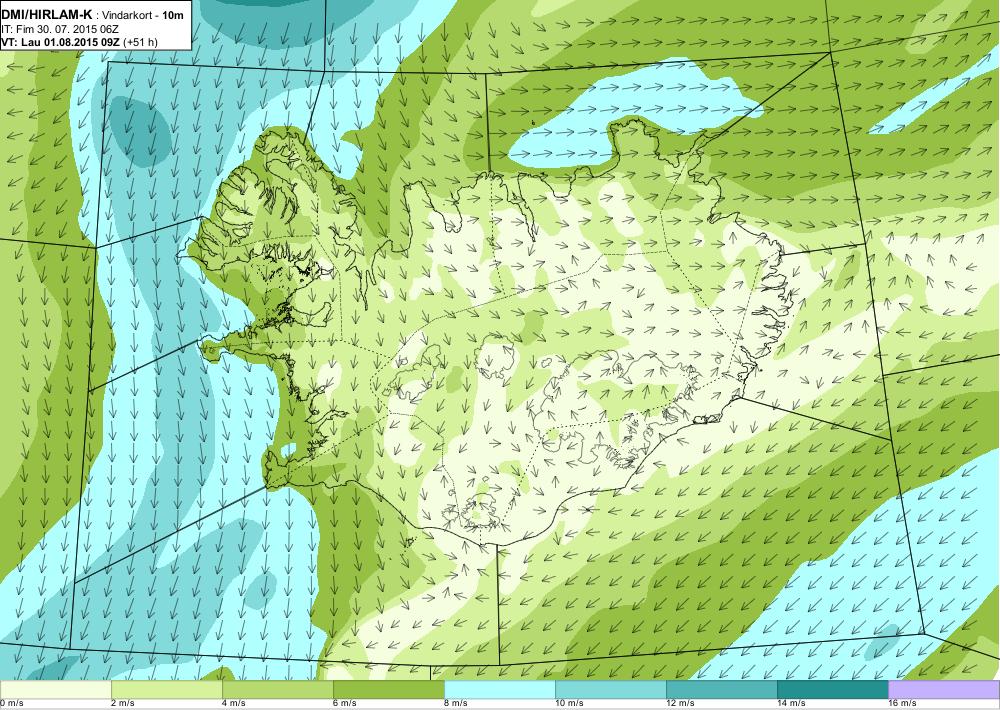Click the '10 m/s' legend label
Image resolution: width=1000 pixels, height=710 pixels.
coord(570,704)
